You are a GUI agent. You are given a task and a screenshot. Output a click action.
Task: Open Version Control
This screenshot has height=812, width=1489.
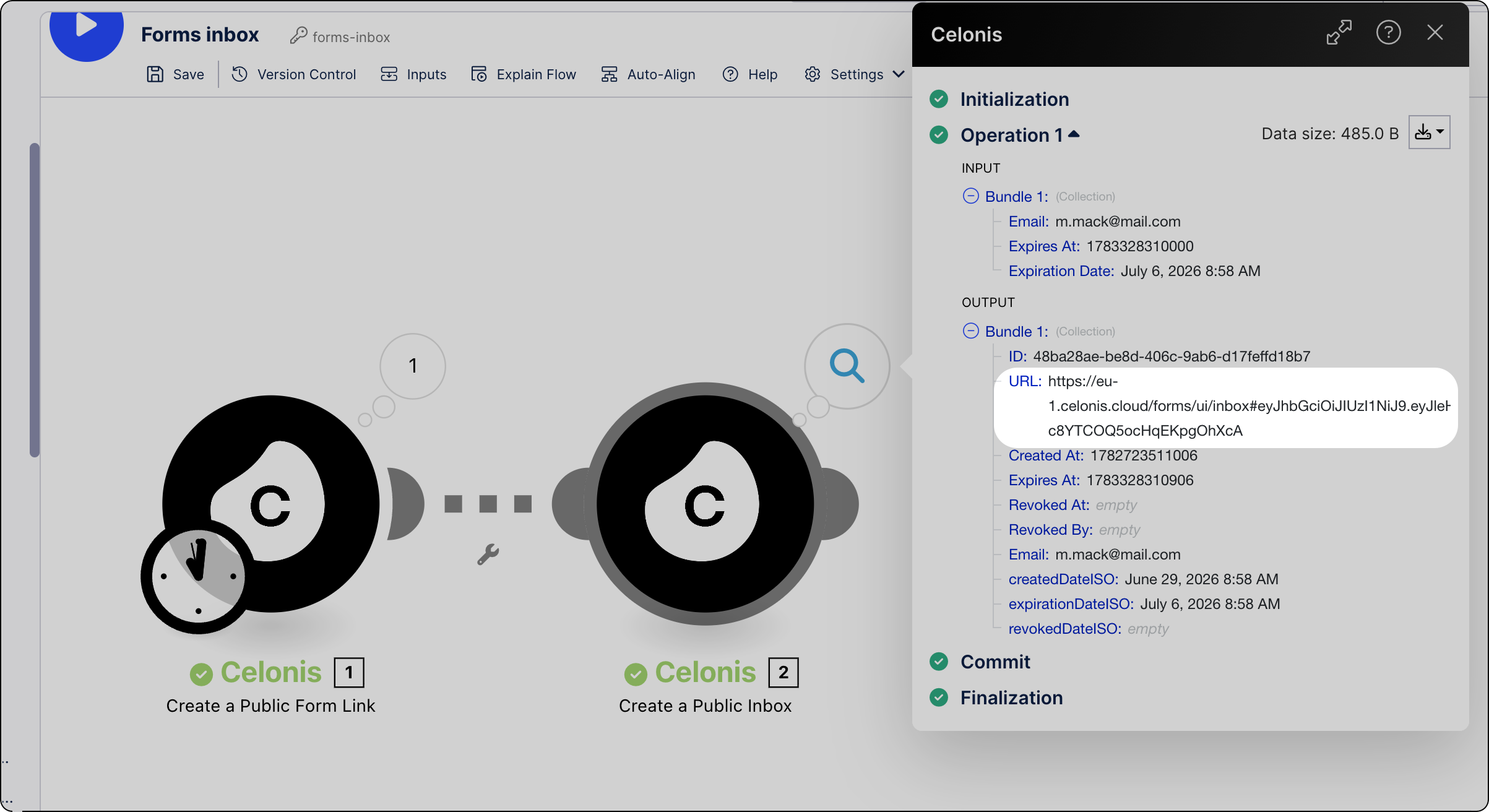click(x=294, y=74)
